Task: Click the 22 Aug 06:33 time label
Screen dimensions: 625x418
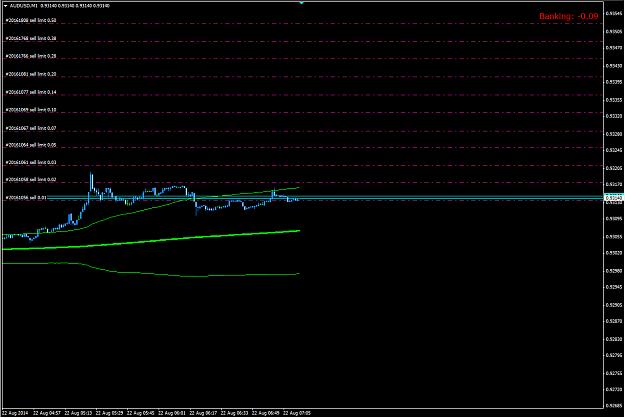Action: click(x=234, y=413)
